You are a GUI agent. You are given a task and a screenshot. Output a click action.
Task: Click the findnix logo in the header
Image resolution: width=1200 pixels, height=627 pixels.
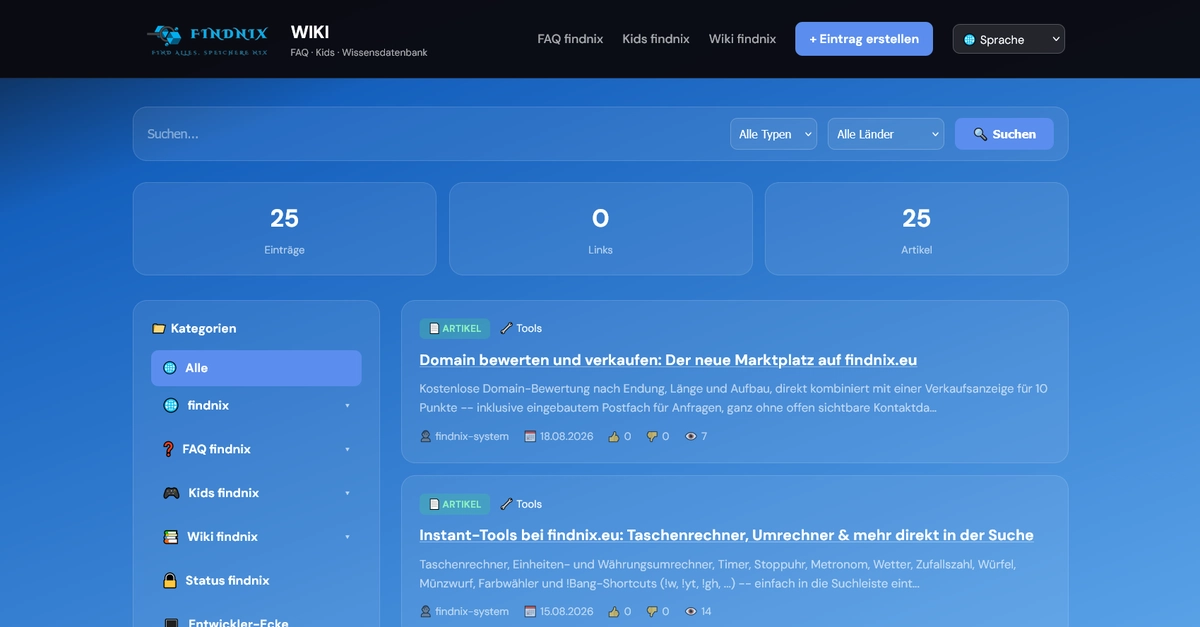coord(207,39)
